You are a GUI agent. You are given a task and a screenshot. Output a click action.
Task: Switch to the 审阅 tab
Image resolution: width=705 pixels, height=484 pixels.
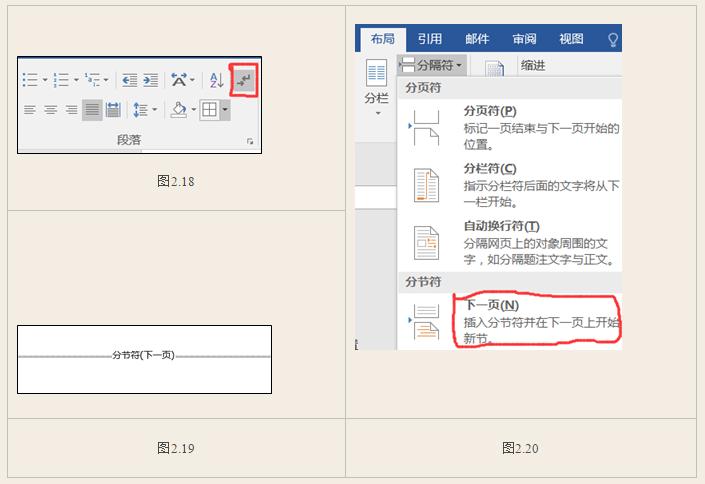pyautogui.click(x=524, y=39)
